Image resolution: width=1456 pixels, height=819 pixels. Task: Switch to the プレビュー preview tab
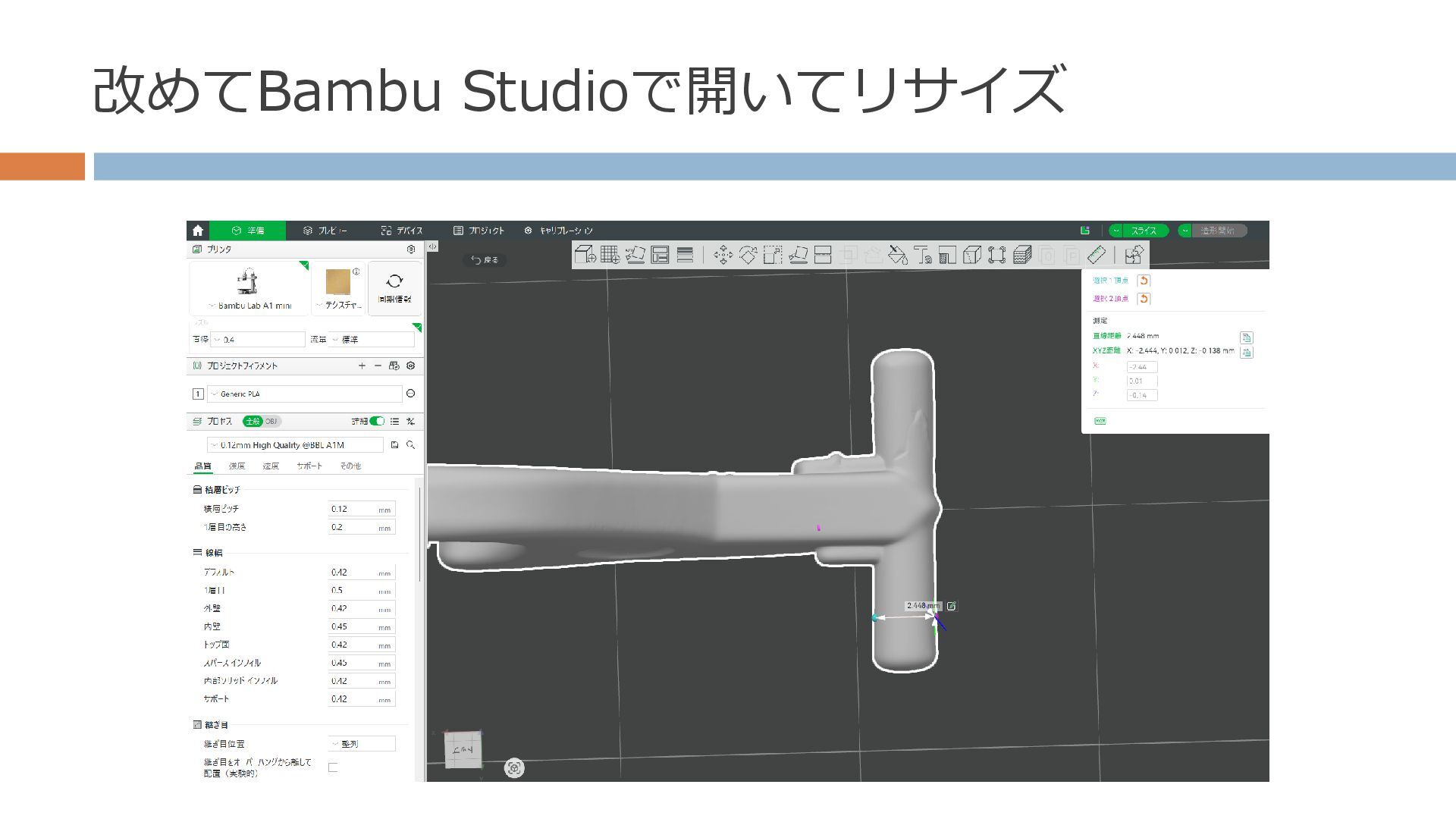coord(325,231)
